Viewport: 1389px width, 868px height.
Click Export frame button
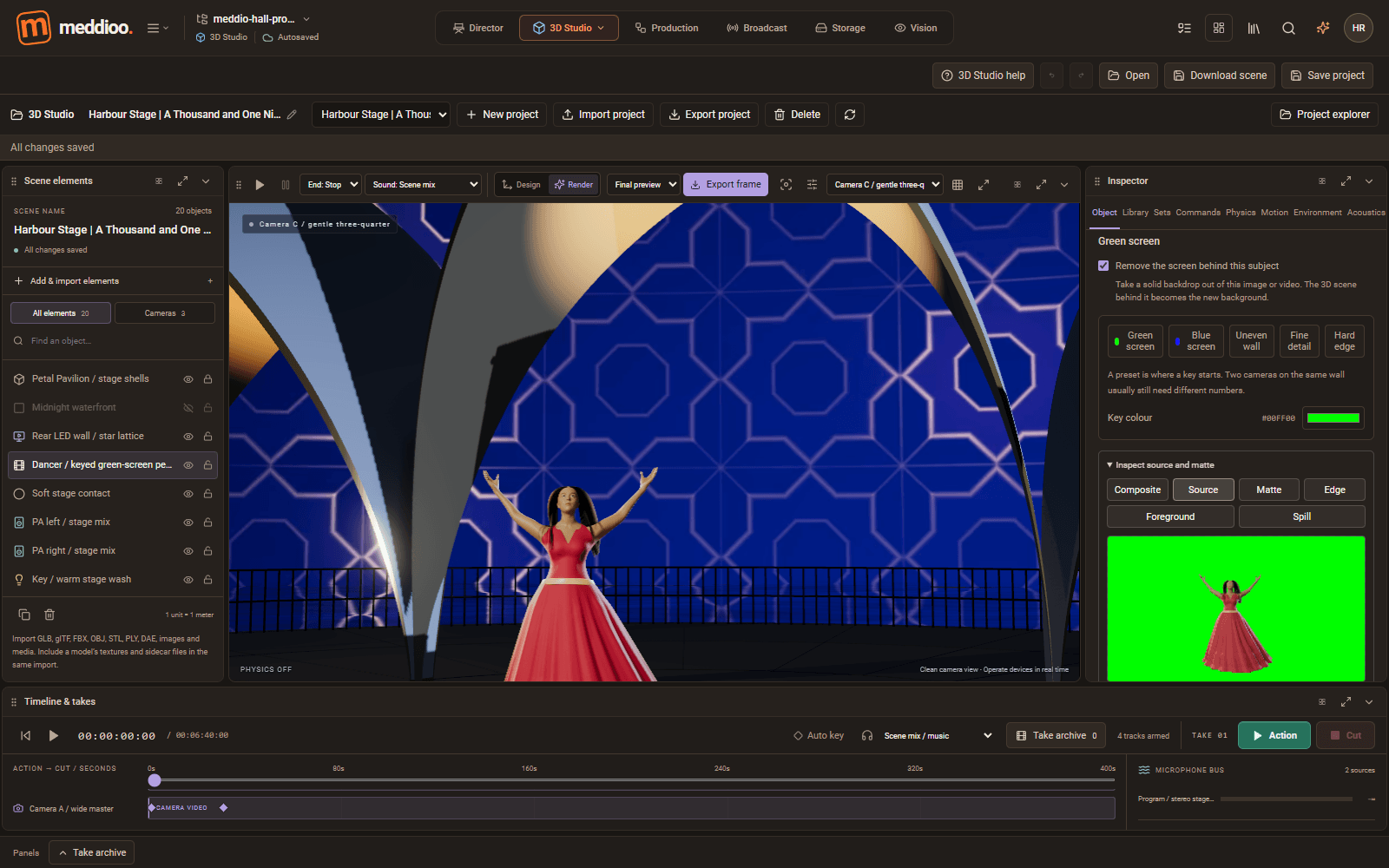coord(726,185)
